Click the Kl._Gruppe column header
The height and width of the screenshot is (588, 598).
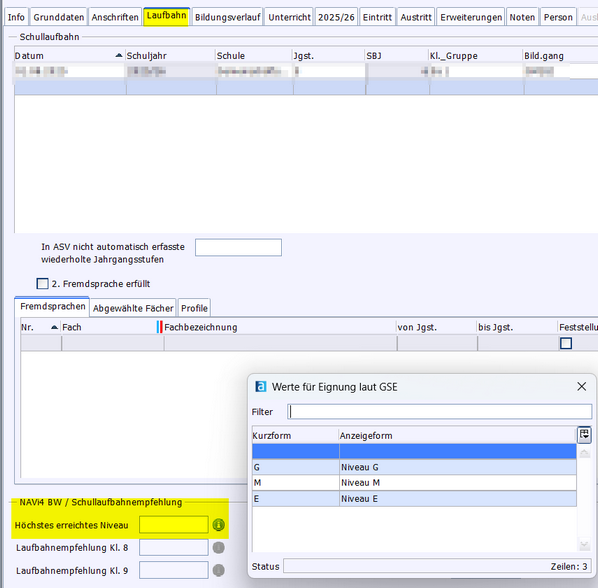476,56
